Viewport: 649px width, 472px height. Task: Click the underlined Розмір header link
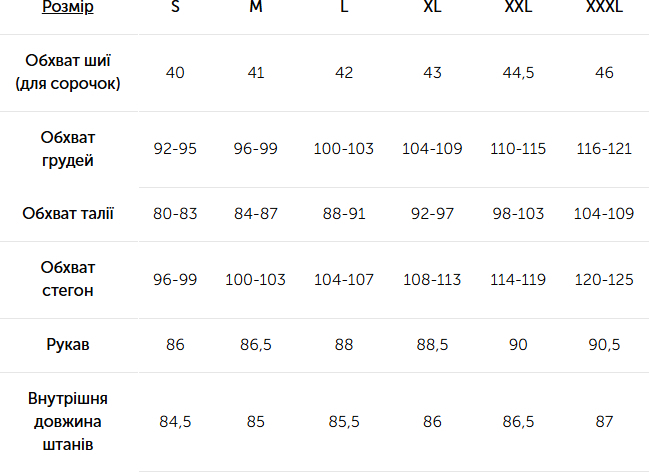pos(68,8)
